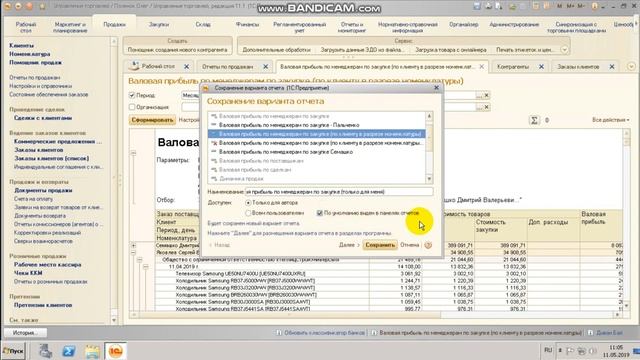Toggle the Период checkbox in the report
This screenshot has width=640, height=360.
click(132, 95)
